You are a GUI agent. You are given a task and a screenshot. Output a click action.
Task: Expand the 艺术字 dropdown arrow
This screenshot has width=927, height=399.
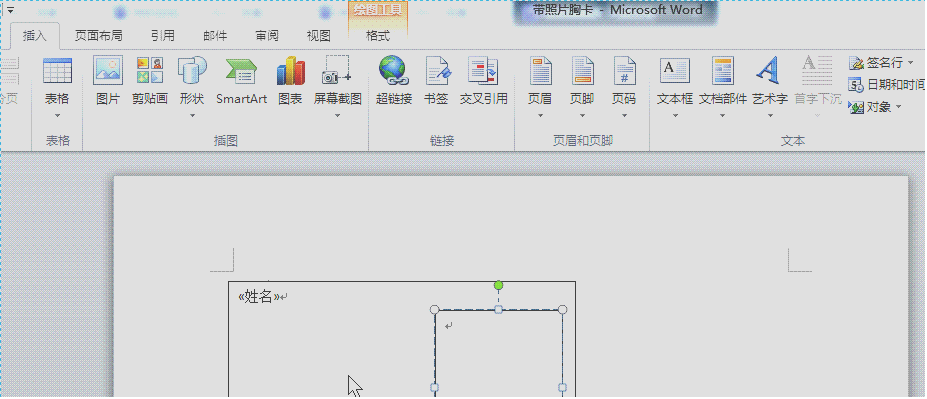pyautogui.click(x=770, y=116)
